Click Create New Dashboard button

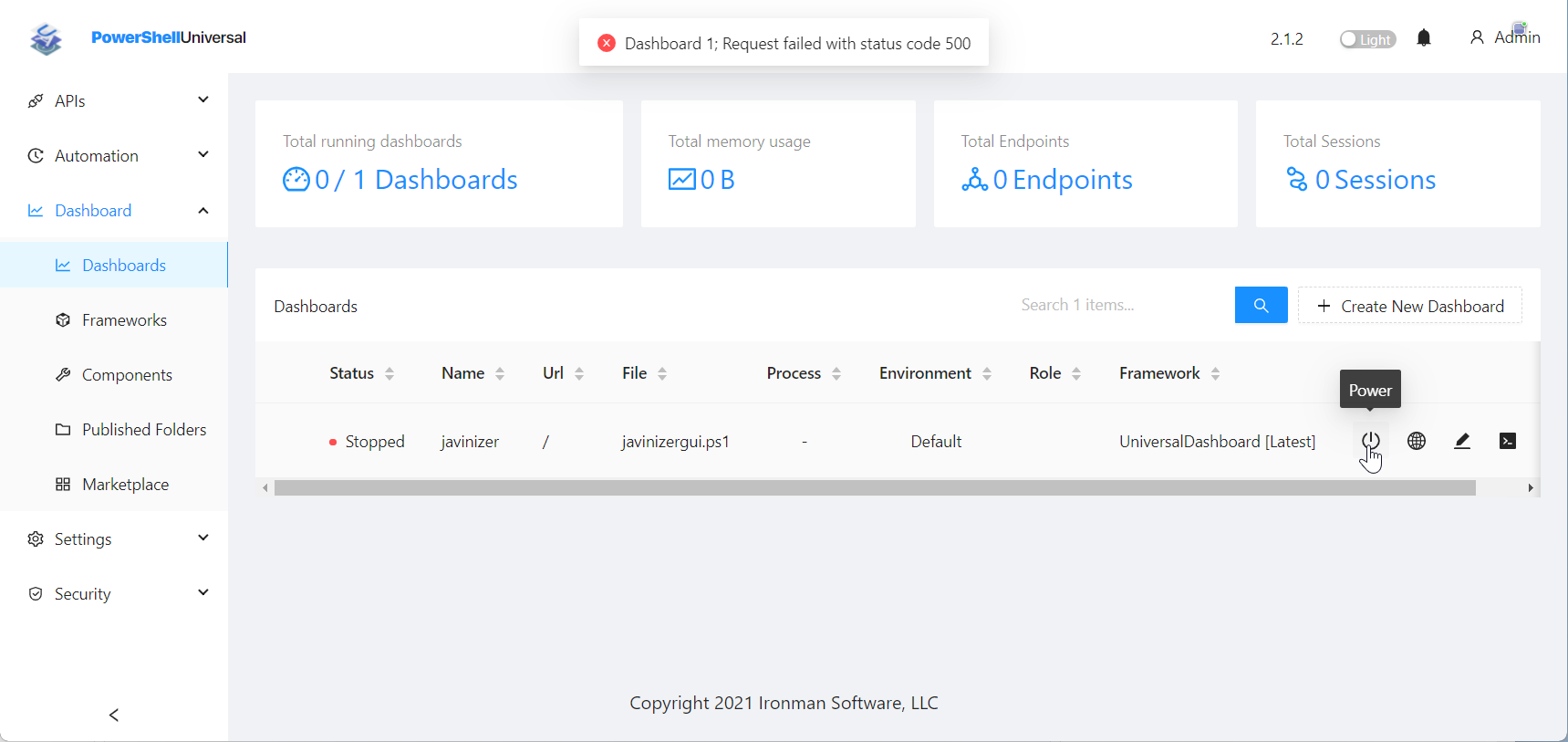click(1410, 306)
